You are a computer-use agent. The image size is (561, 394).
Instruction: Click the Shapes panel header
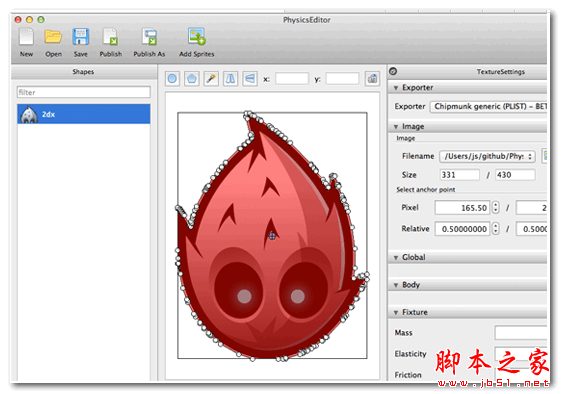(84, 72)
